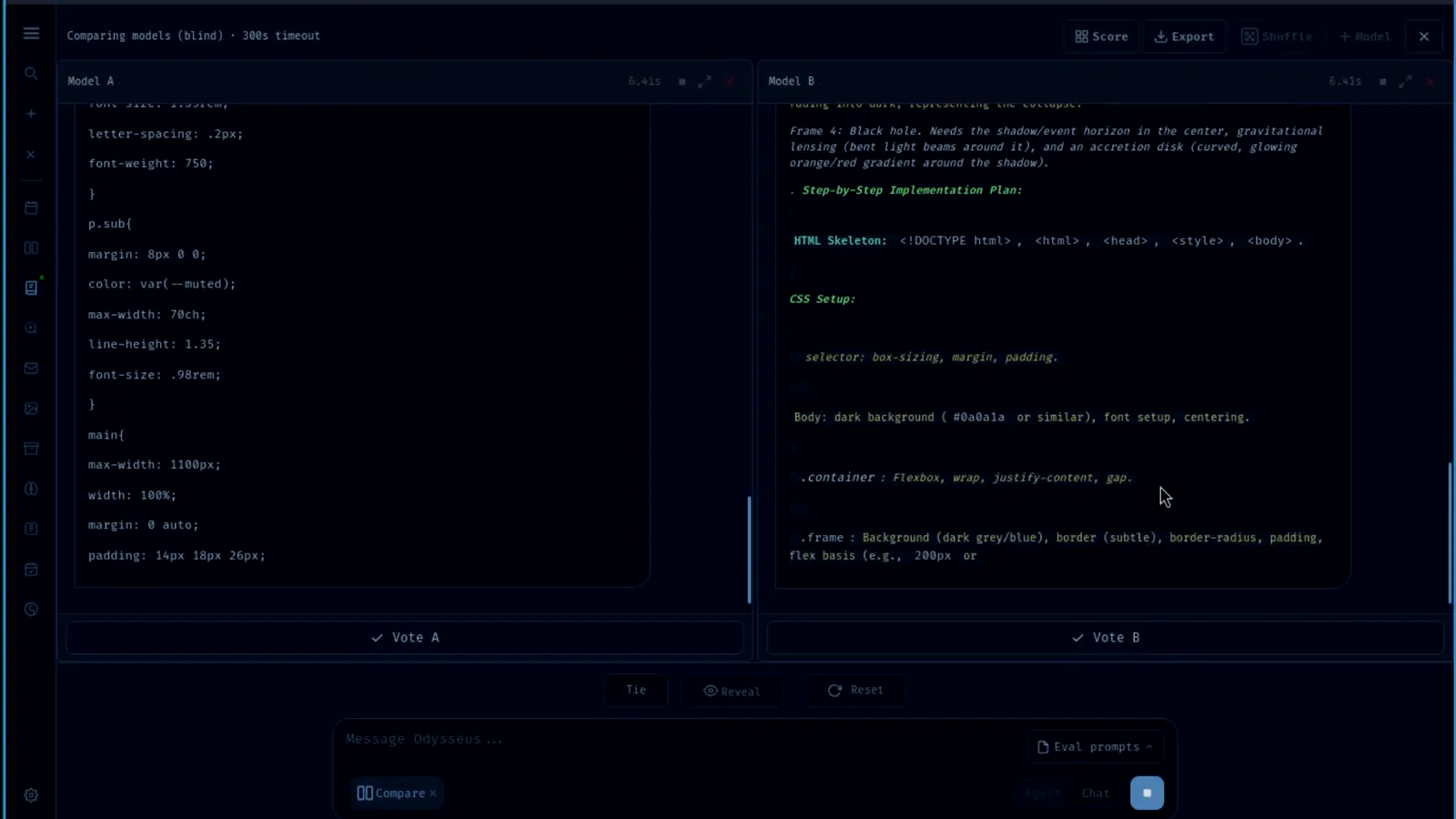Remove Model B panel with red X
1456x819 pixels.
(x=1431, y=82)
